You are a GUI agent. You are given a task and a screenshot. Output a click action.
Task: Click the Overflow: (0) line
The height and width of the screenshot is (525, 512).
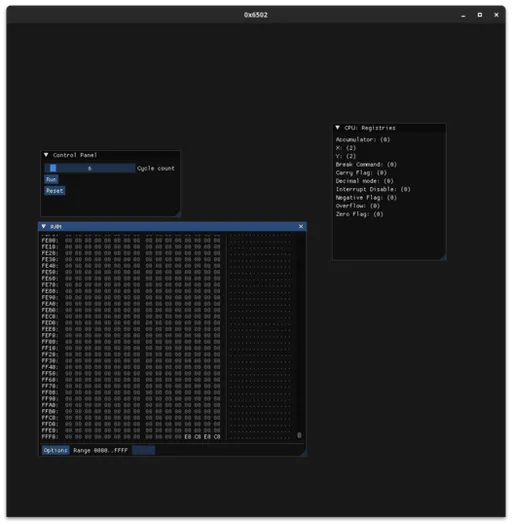(358, 206)
